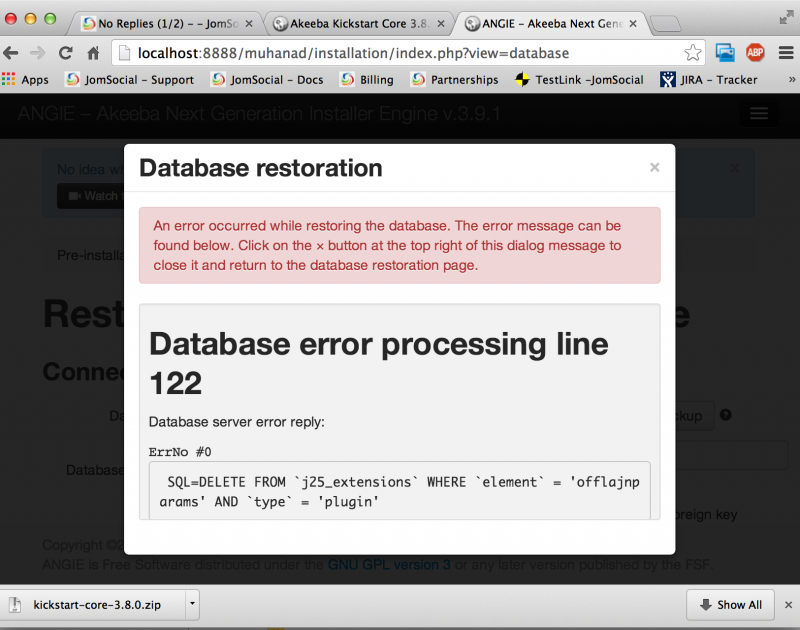Open the Chrome hamburger menu

click(x=786, y=53)
